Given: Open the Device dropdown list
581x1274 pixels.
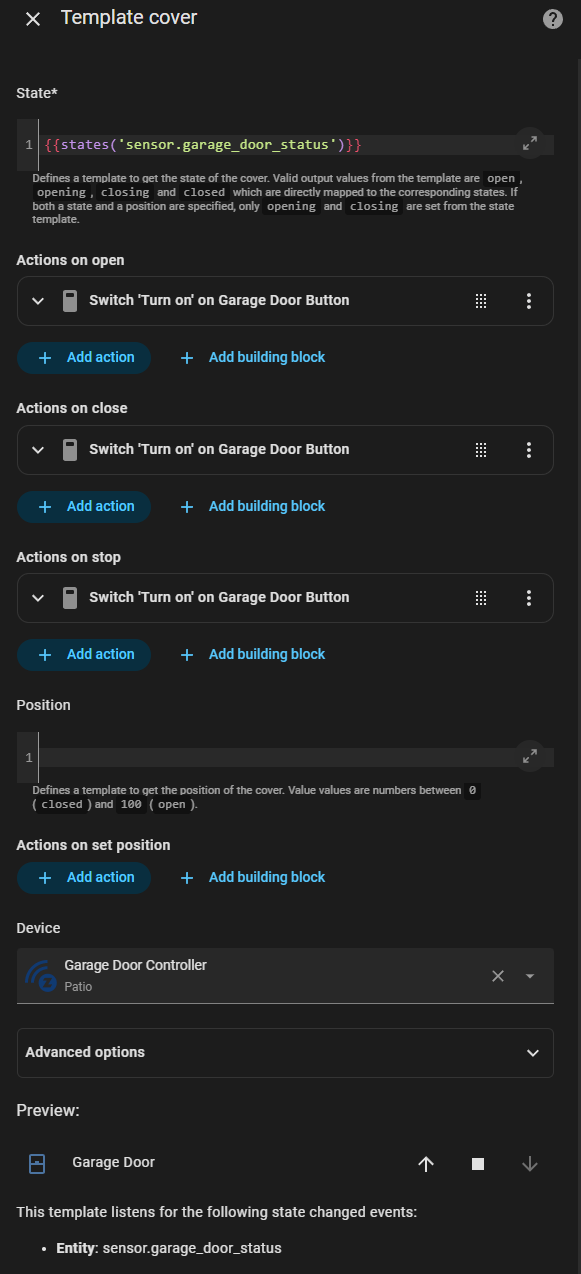Looking at the screenshot, I should tap(530, 976).
